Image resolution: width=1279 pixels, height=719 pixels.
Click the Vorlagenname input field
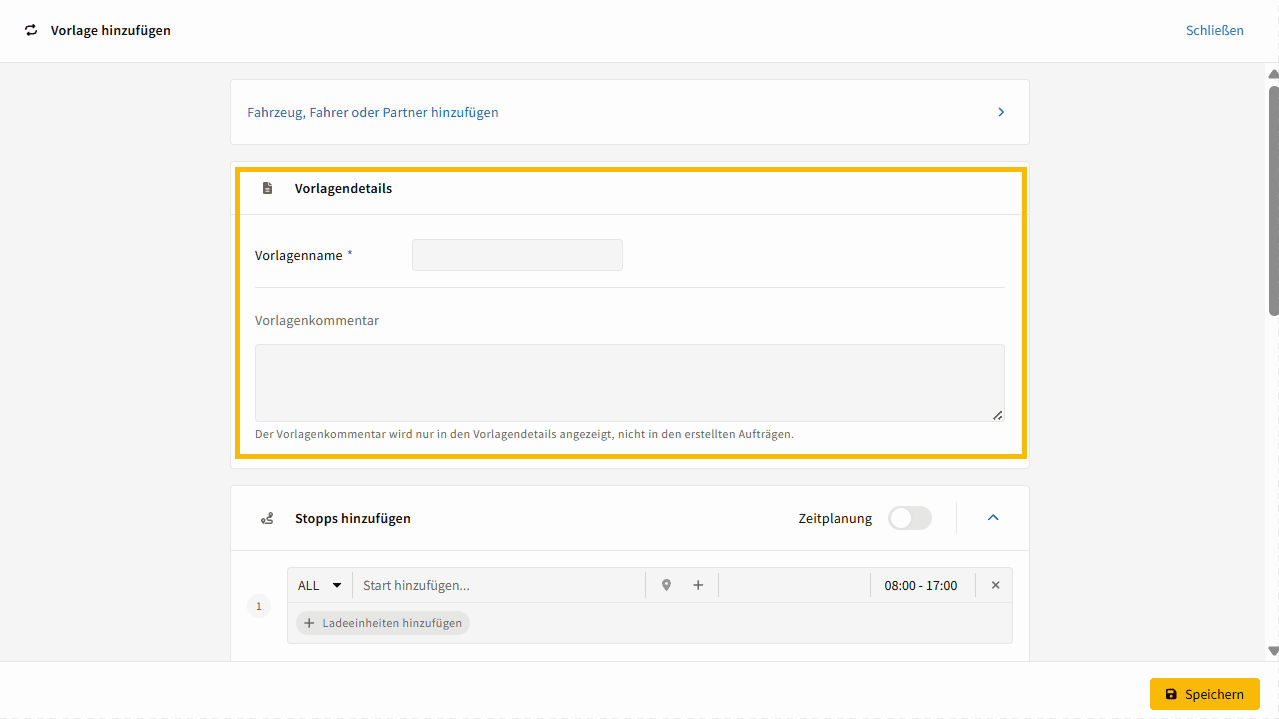(x=517, y=255)
